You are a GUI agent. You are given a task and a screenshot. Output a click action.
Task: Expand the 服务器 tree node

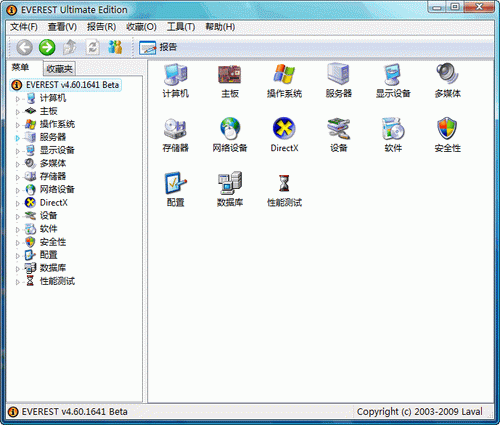[18, 138]
